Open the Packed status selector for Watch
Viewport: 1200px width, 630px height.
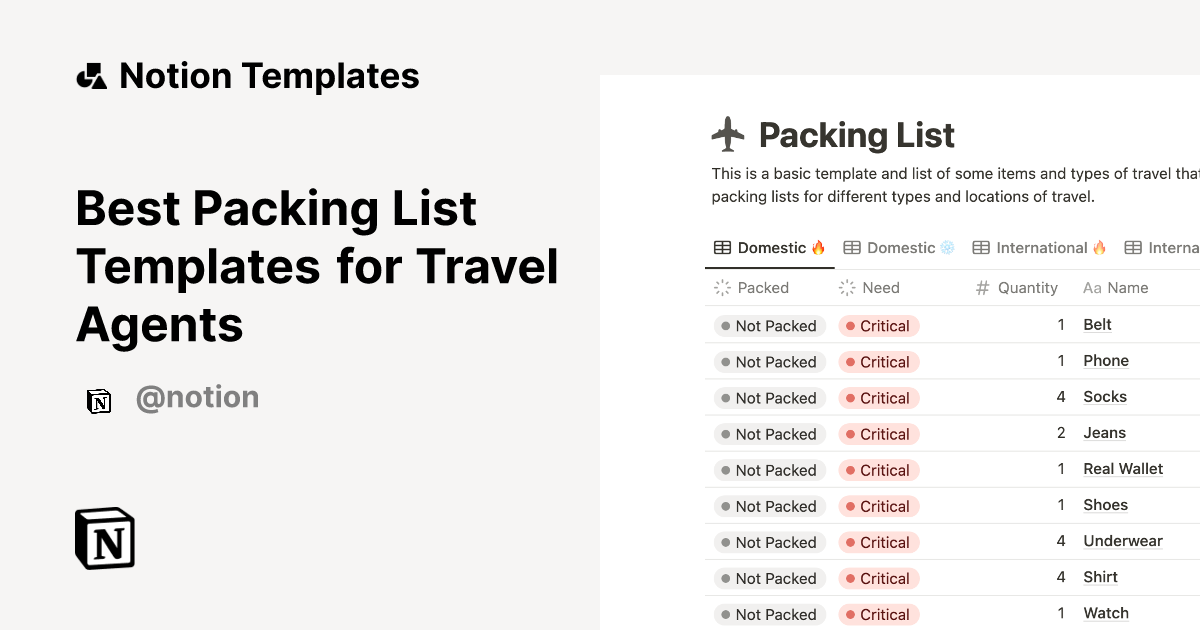pos(768,614)
